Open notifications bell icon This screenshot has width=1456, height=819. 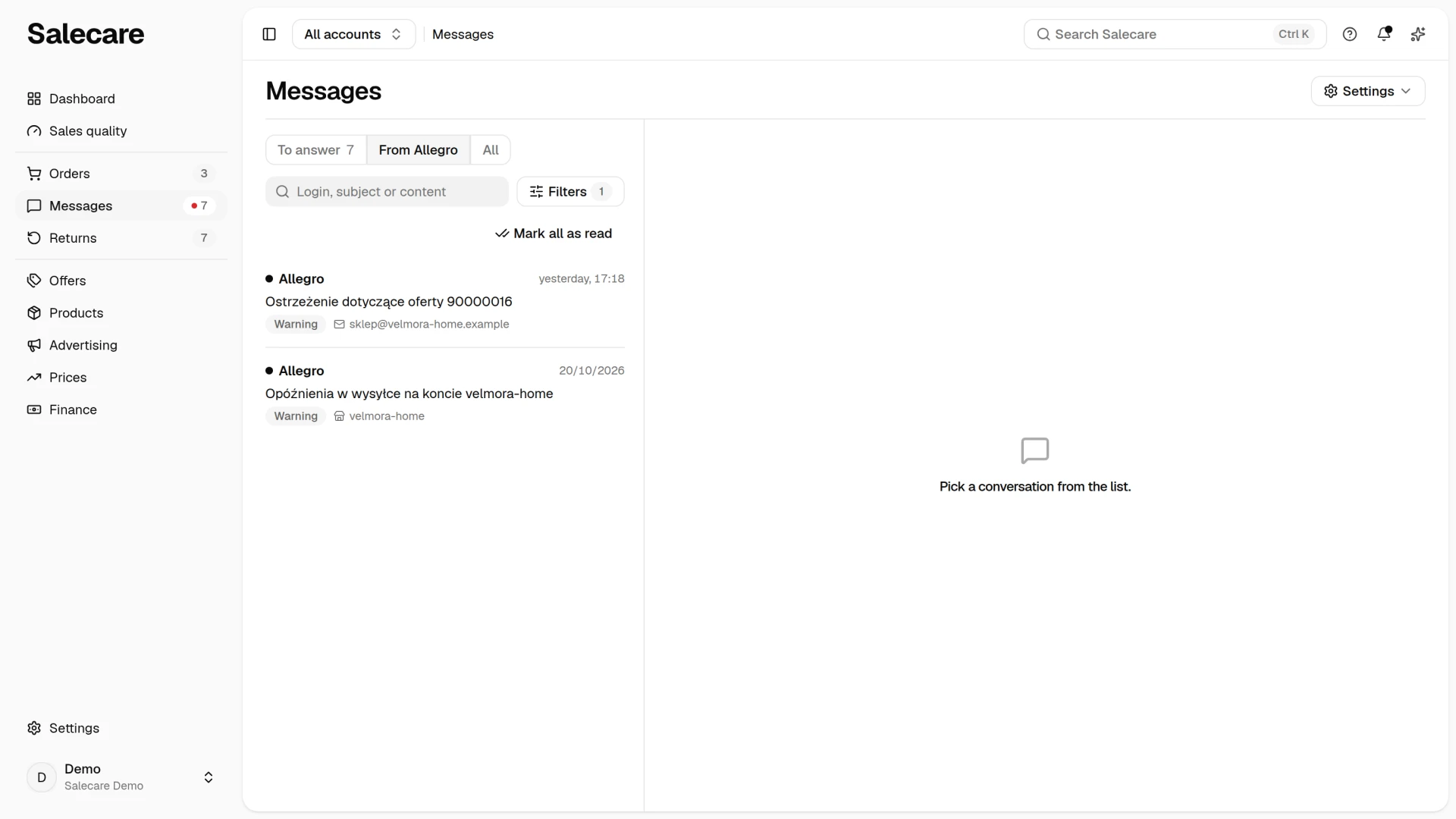(x=1384, y=34)
